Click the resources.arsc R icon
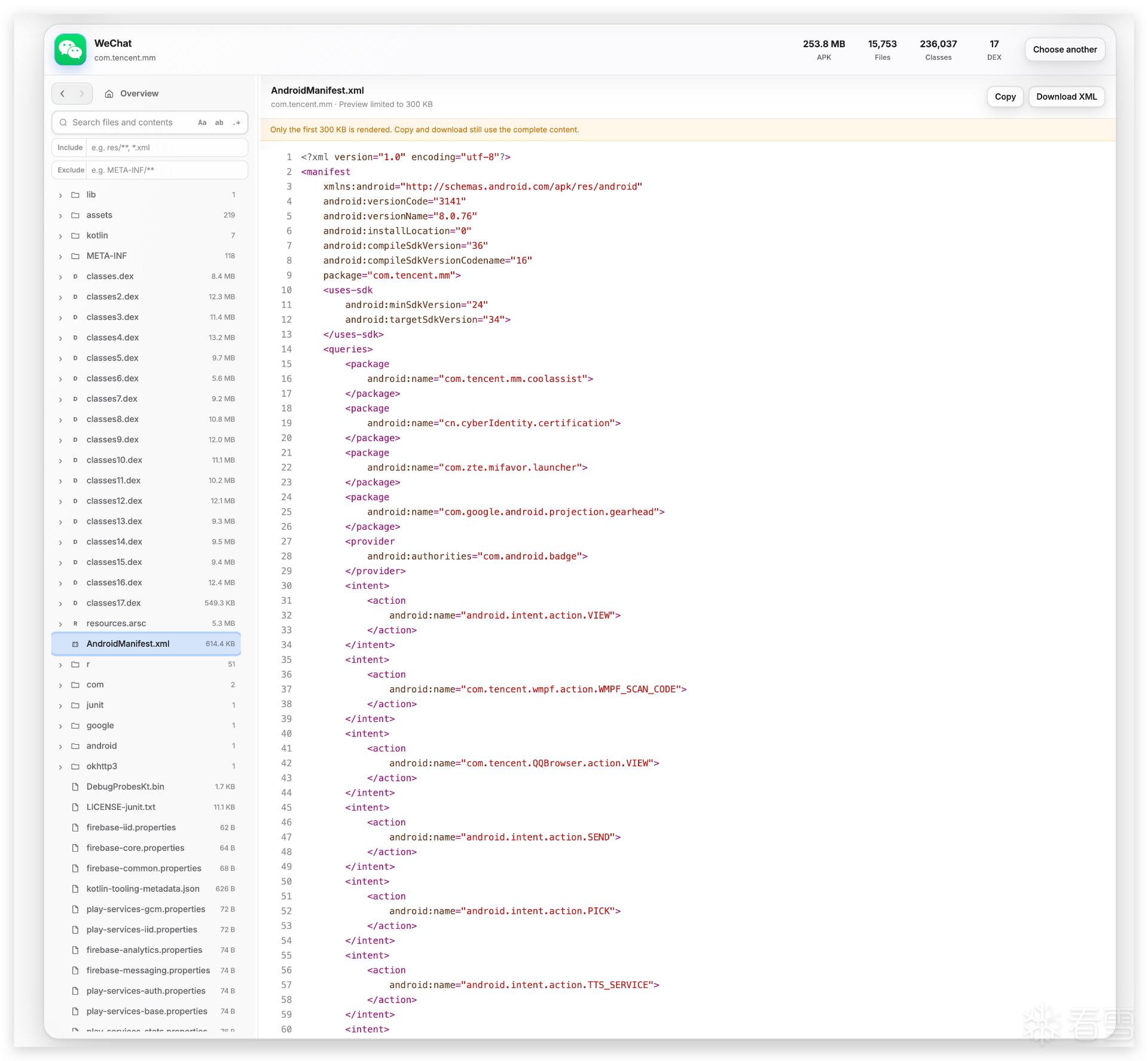1148x1061 pixels. pyautogui.click(x=75, y=623)
